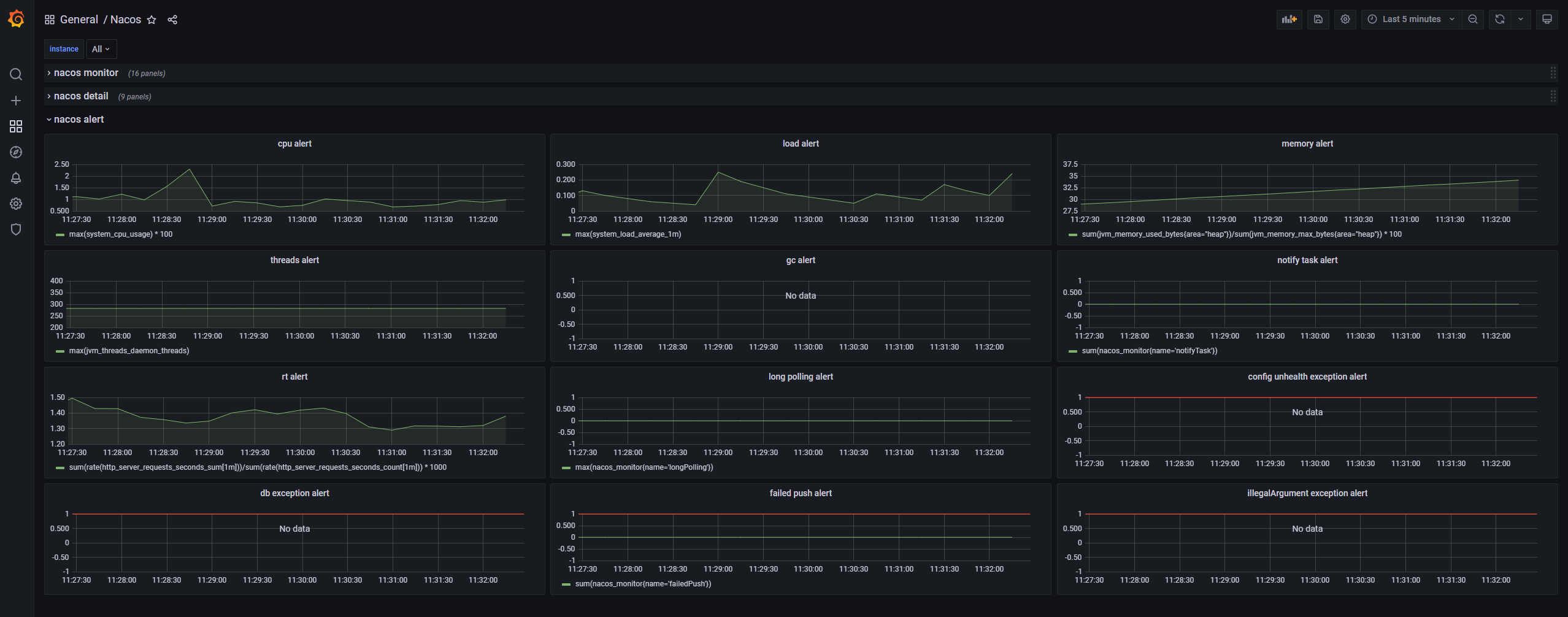Open the rt alert panel title menu

tap(294, 377)
